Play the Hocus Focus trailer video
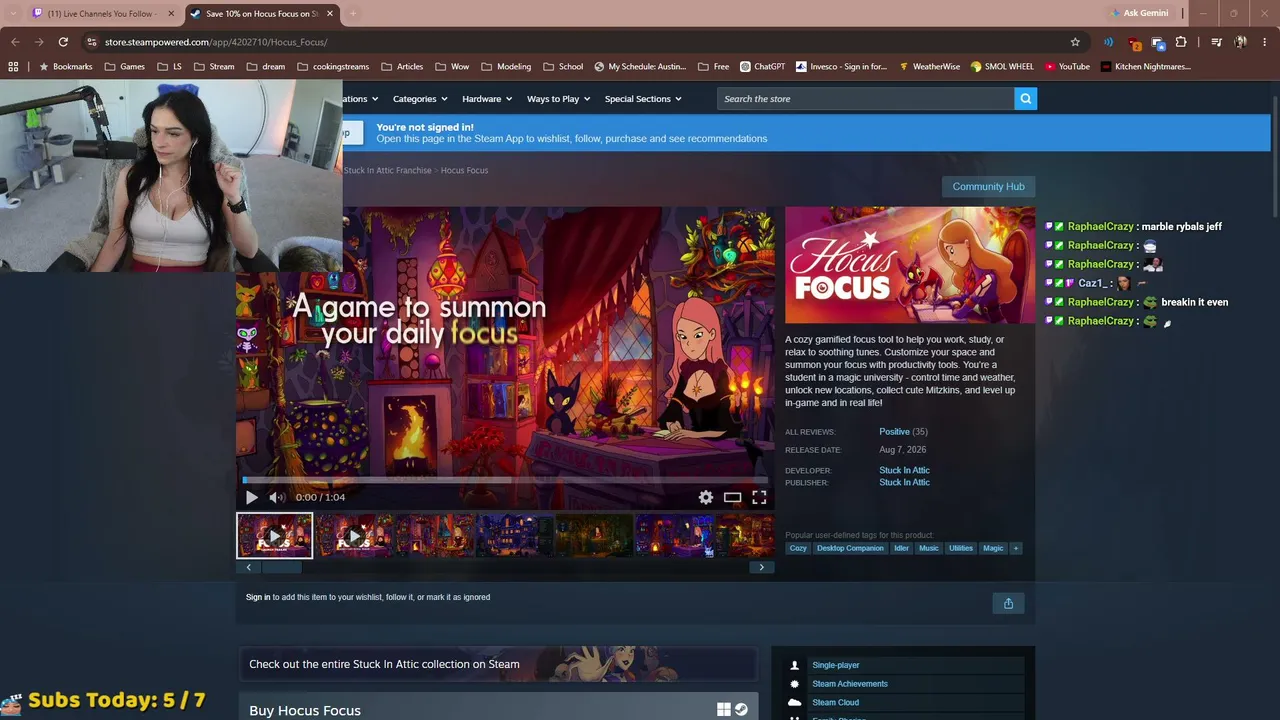 (x=252, y=497)
